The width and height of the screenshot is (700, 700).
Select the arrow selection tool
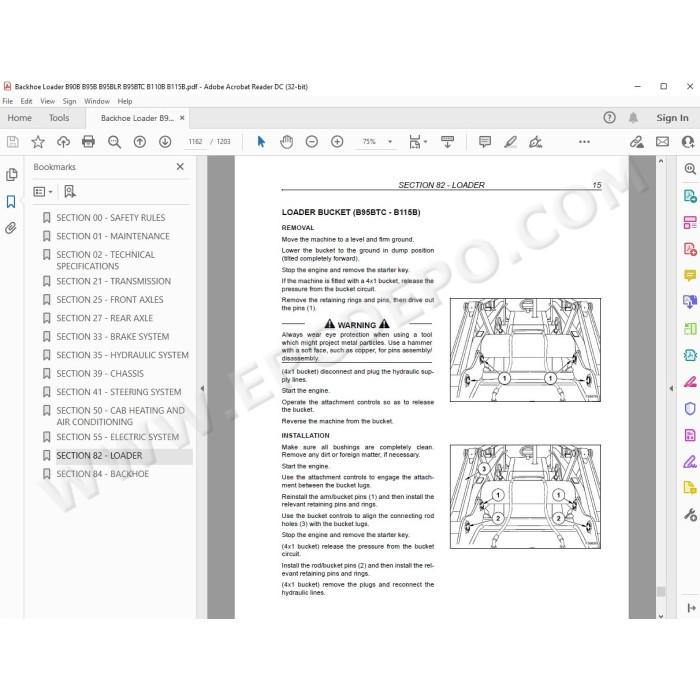click(x=261, y=142)
